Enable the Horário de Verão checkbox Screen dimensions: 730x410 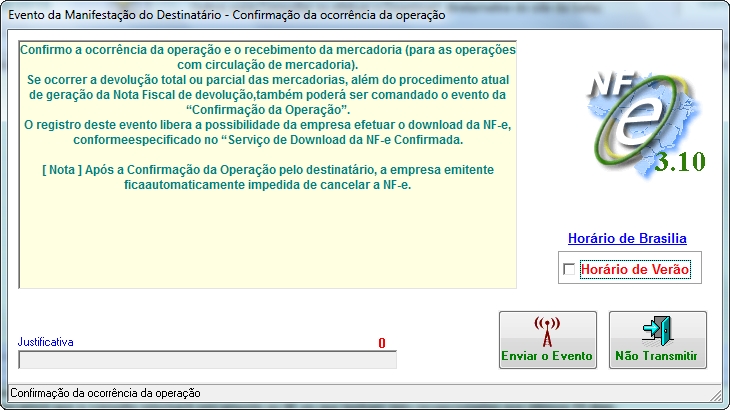point(569,269)
